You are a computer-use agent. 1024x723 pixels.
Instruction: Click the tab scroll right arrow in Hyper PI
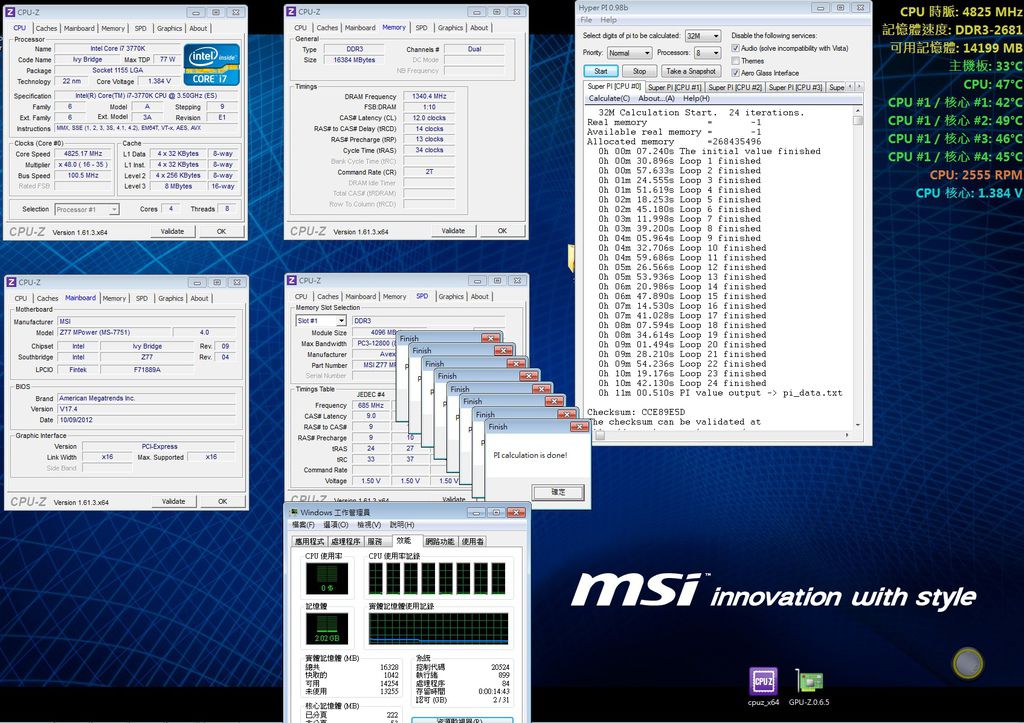[x=859, y=86]
